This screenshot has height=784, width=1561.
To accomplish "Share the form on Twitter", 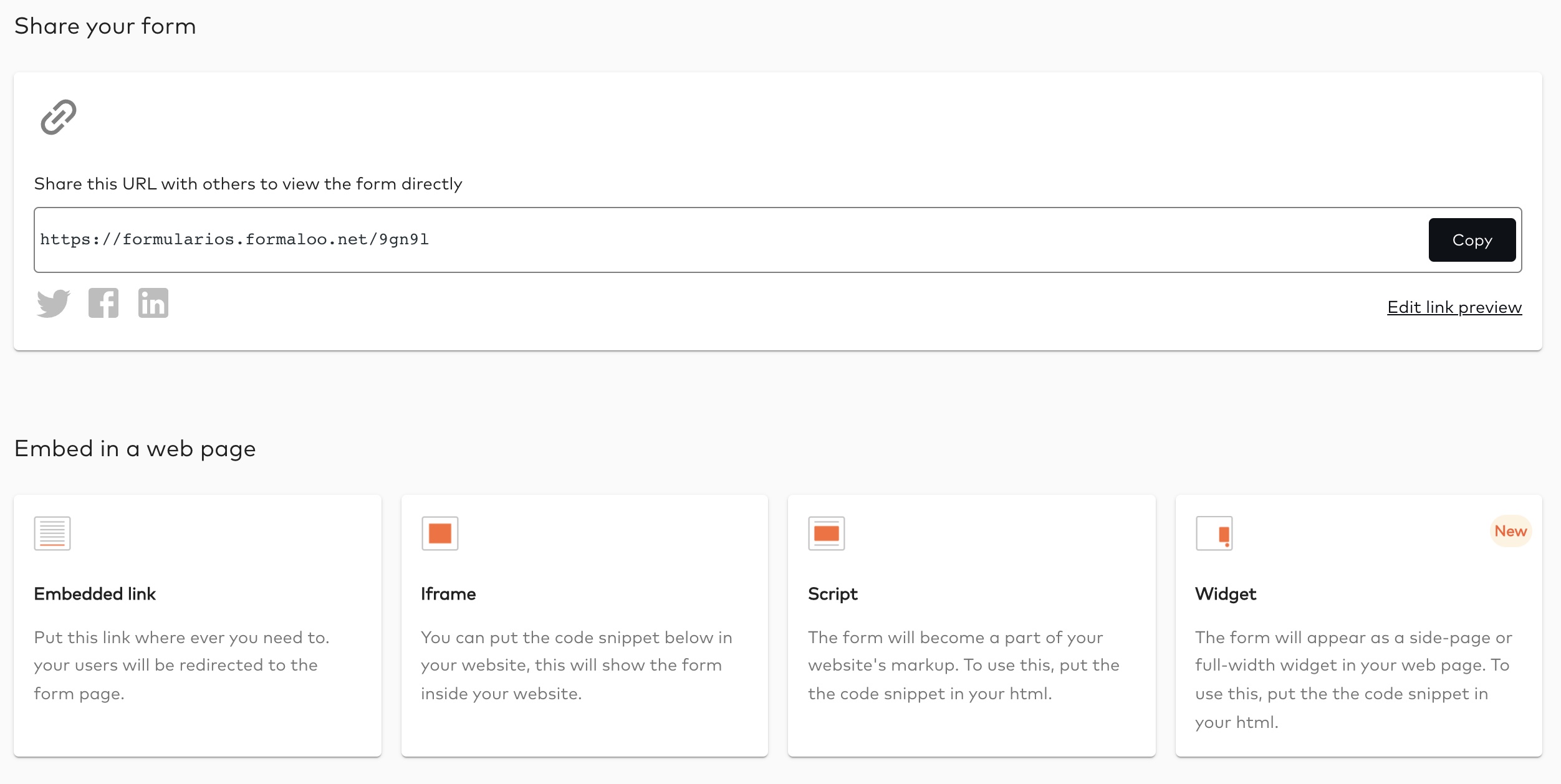I will (54, 304).
